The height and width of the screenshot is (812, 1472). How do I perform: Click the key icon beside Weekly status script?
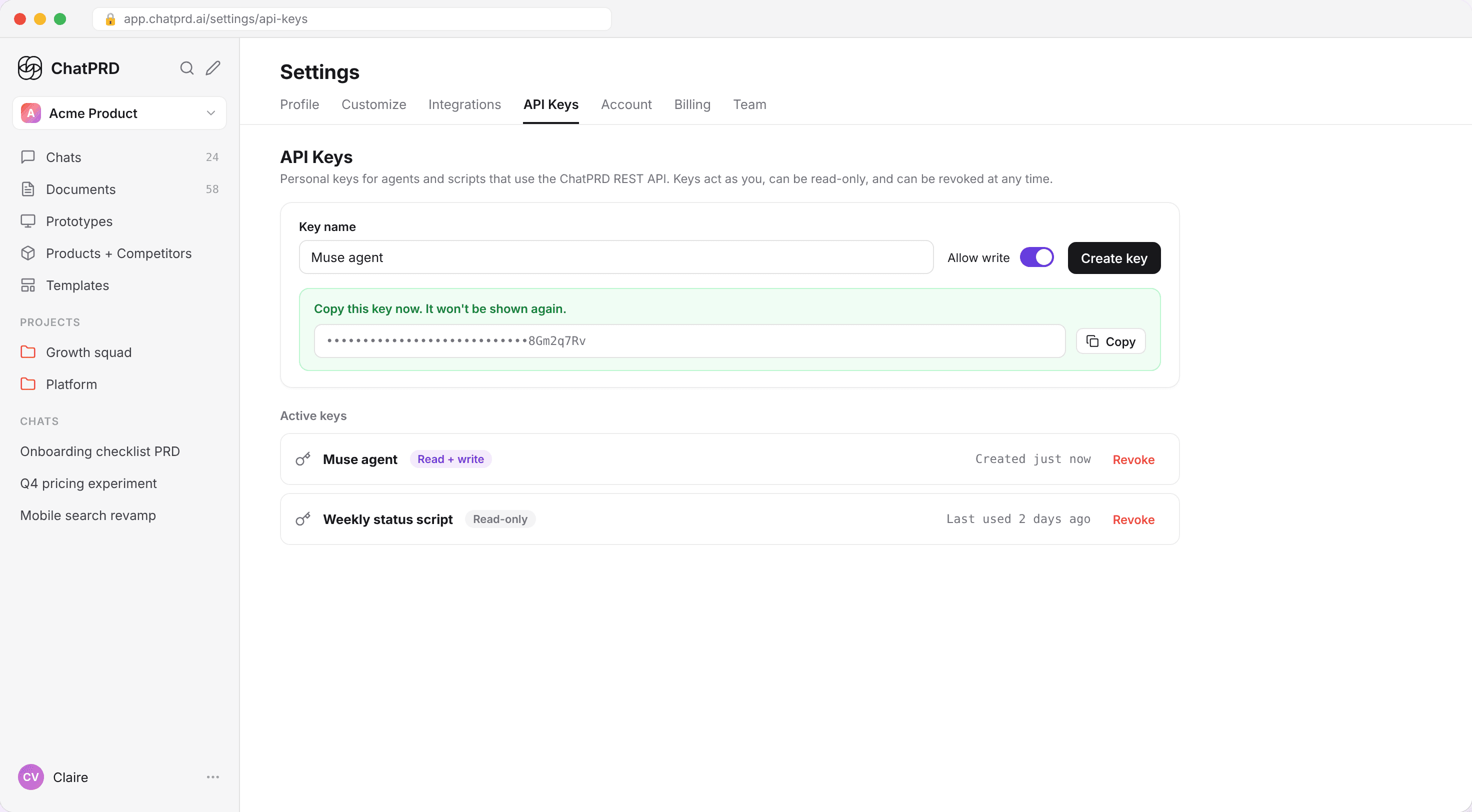pos(303,519)
